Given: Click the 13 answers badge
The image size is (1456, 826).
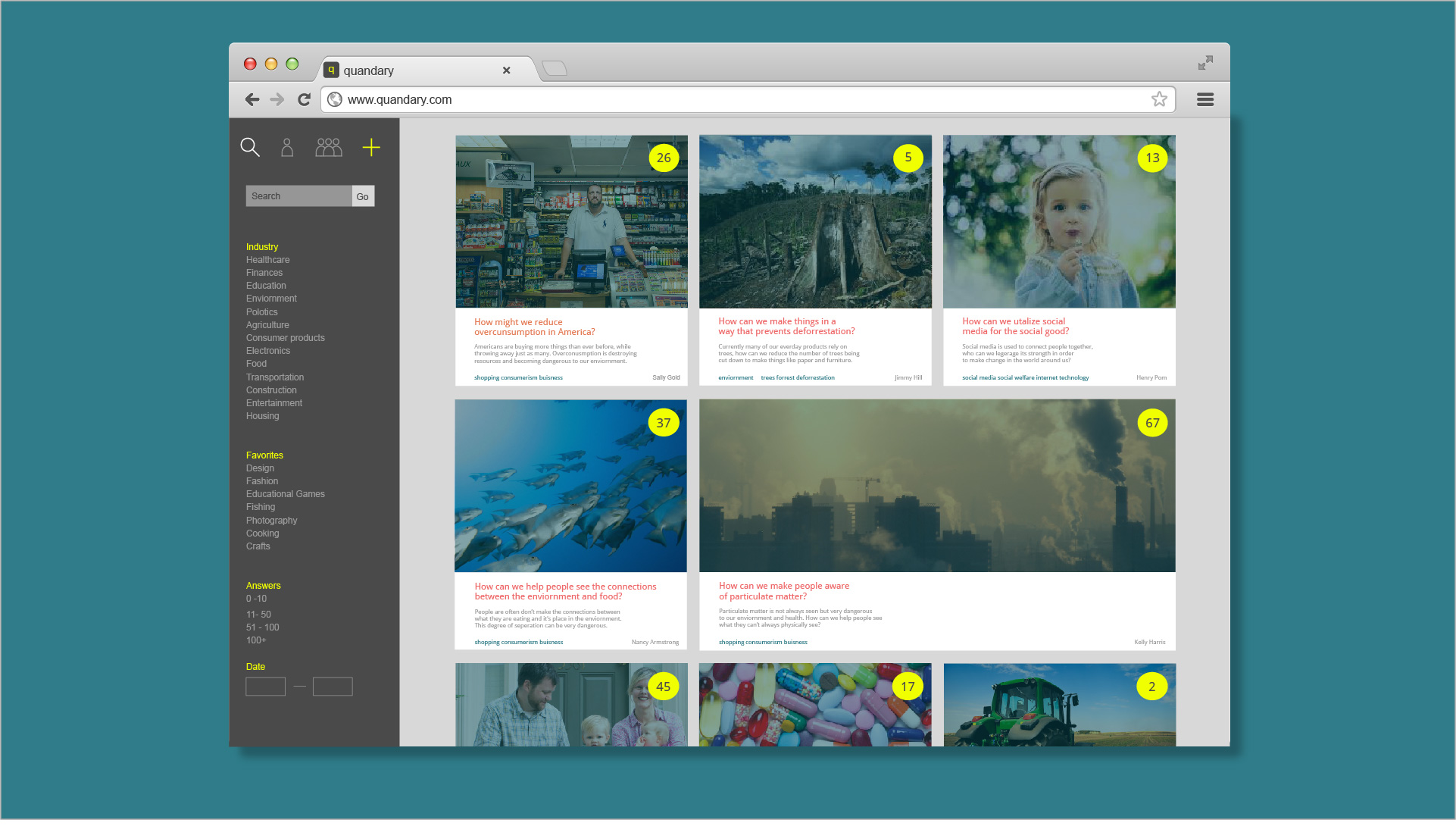Looking at the screenshot, I should click(x=1152, y=158).
